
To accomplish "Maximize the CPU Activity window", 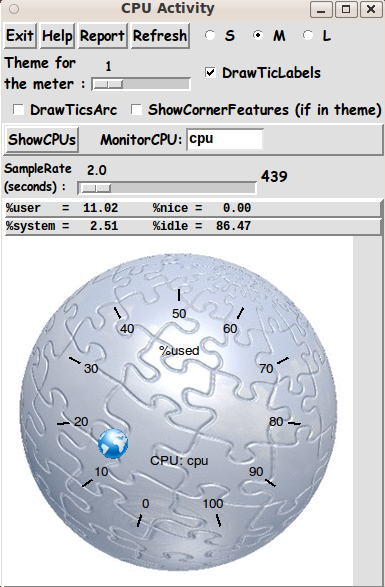I will [x=346, y=9].
